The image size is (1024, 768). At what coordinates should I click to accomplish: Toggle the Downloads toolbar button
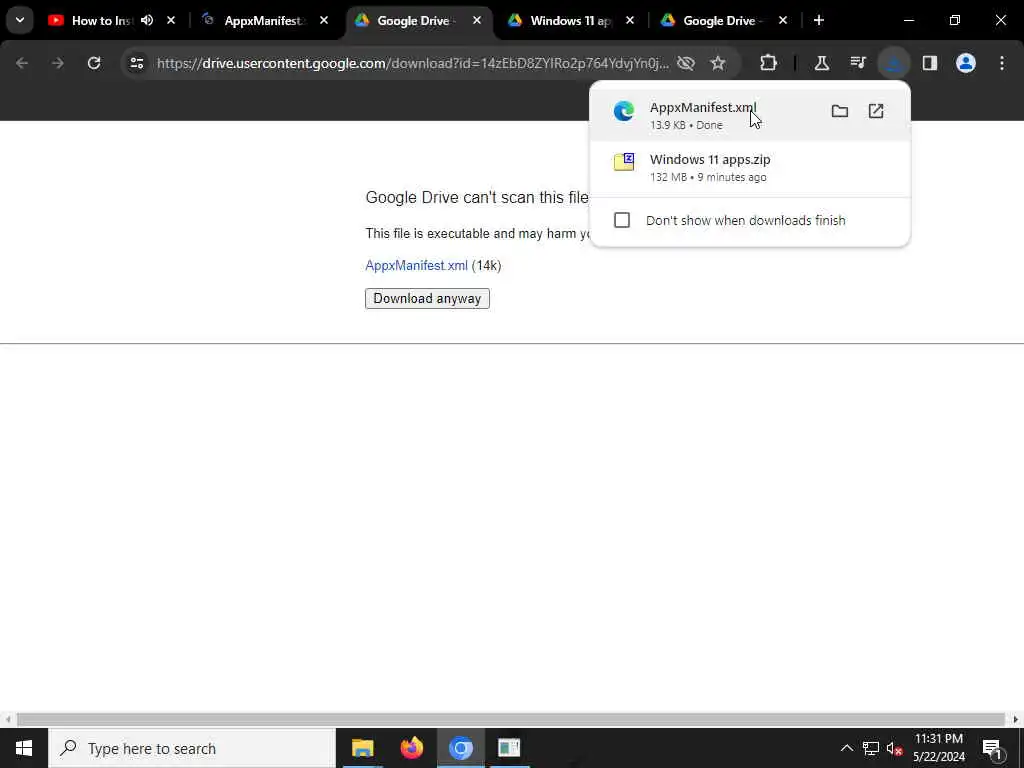click(893, 63)
